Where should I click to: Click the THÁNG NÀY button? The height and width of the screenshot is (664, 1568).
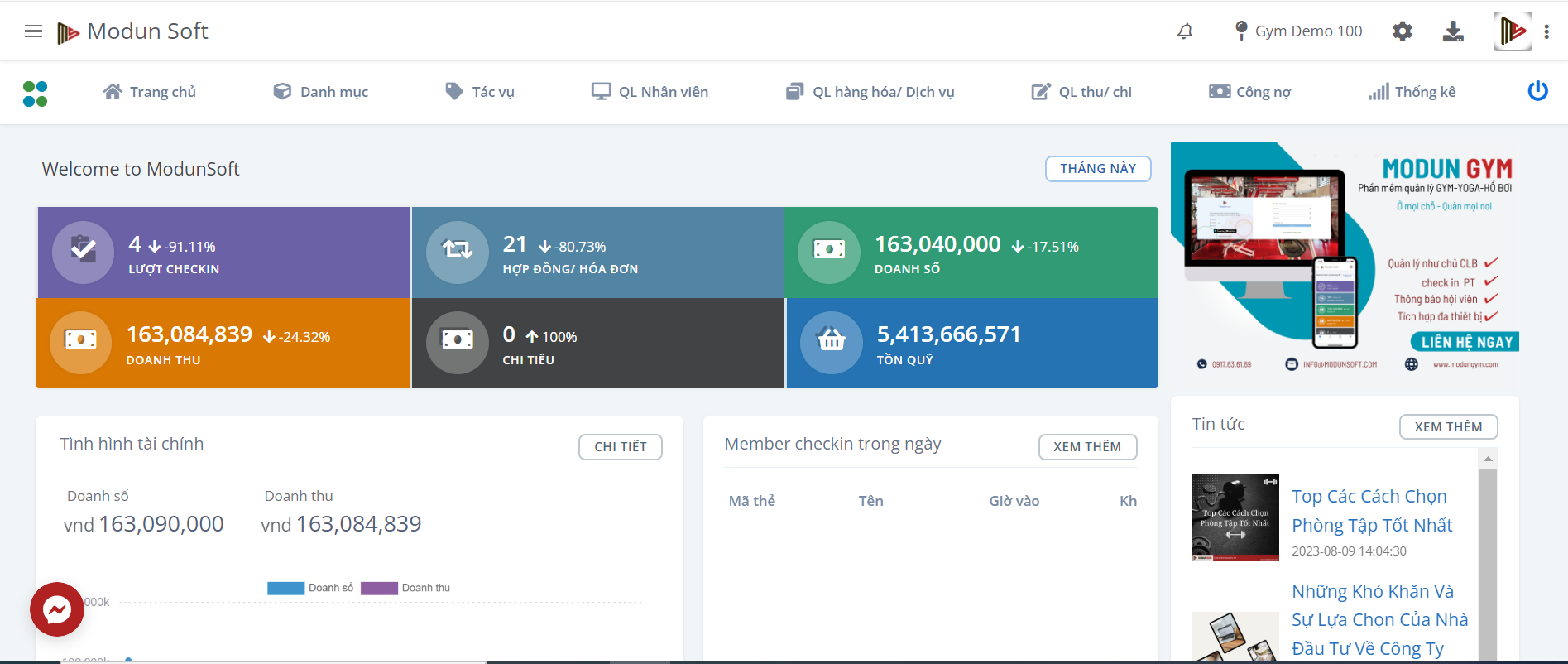(x=1098, y=169)
